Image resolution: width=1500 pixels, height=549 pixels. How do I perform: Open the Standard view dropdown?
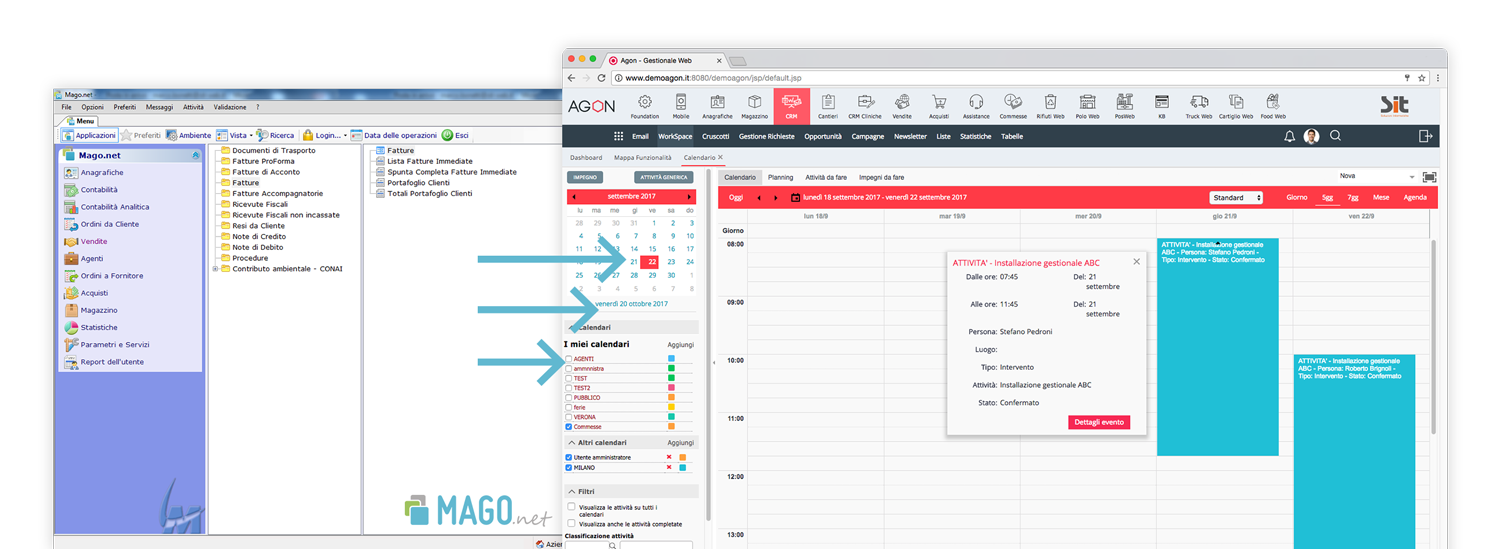1236,198
